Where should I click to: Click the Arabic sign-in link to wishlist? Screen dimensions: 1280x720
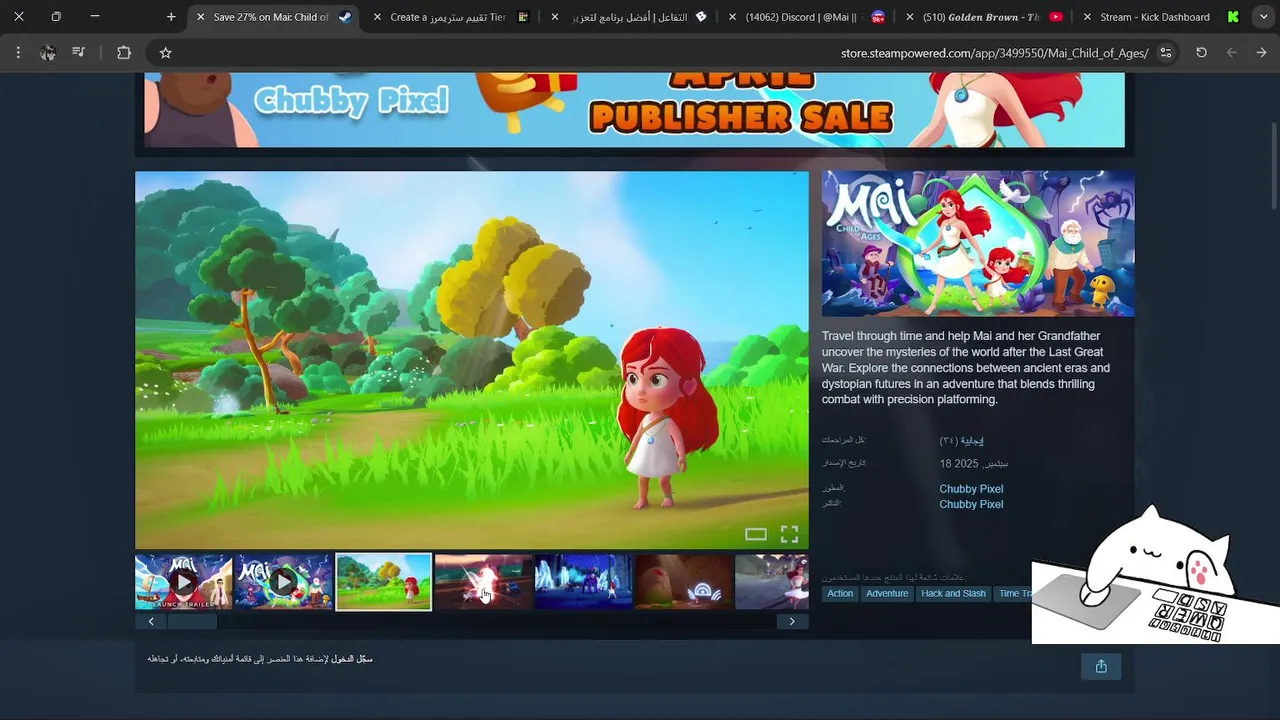pos(352,658)
